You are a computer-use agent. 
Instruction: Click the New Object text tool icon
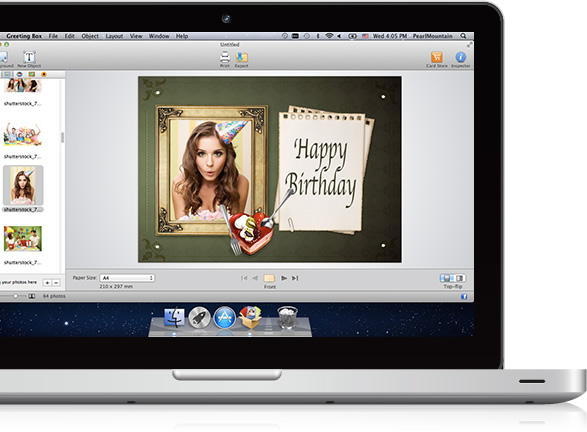29,57
